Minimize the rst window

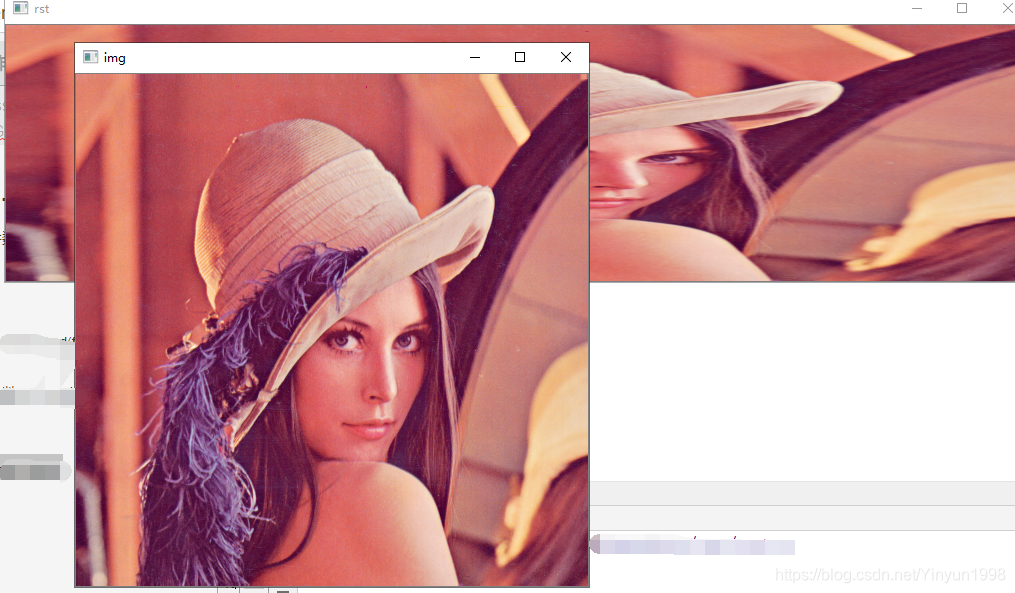pyautogui.click(x=917, y=8)
